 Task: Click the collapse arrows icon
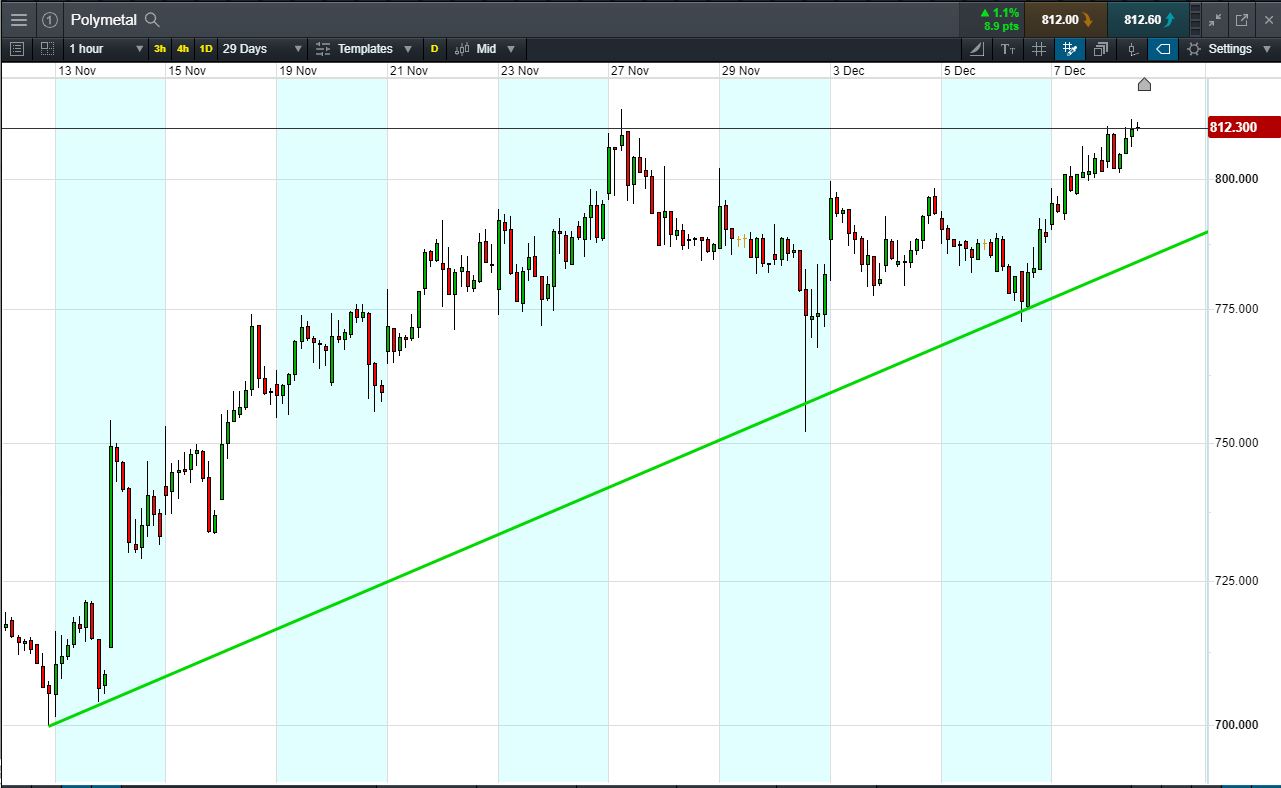coord(1215,20)
